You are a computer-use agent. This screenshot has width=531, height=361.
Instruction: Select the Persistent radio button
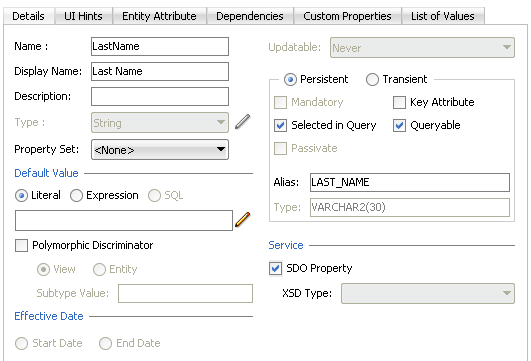(x=290, y=80)
